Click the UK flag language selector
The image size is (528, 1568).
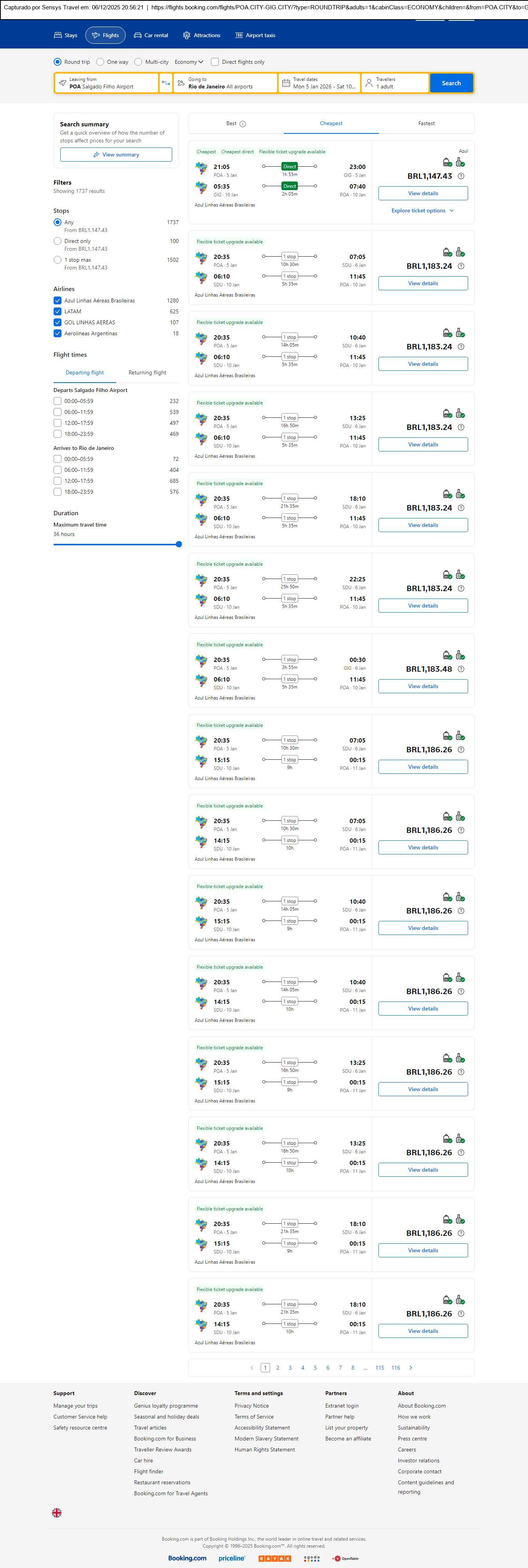click(x=57, y=1512)
